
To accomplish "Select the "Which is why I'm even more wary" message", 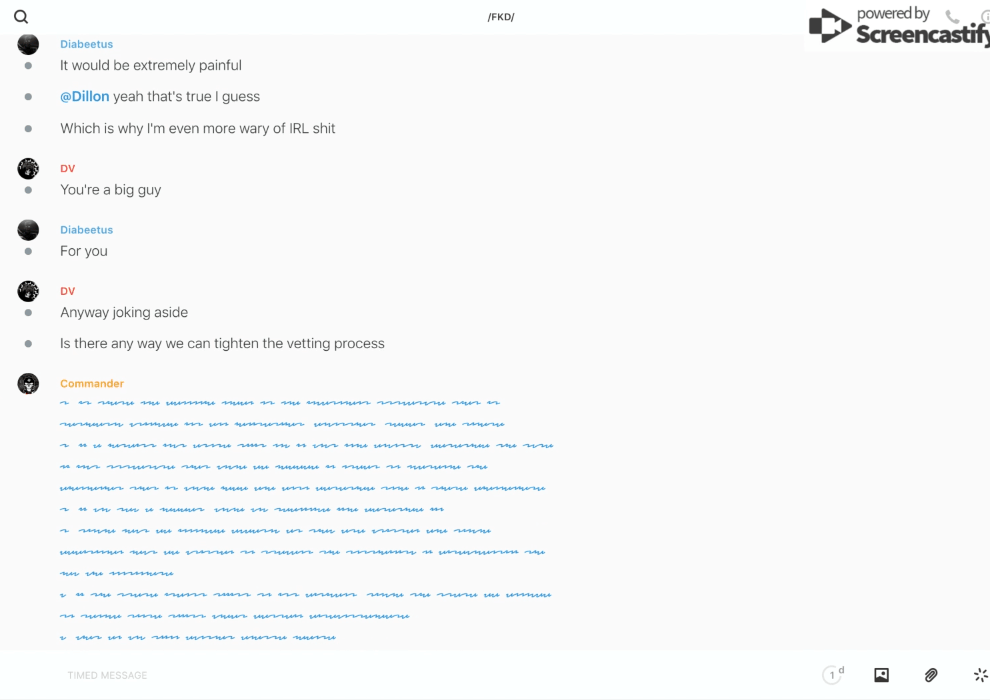I will click(x=198, y=129).
